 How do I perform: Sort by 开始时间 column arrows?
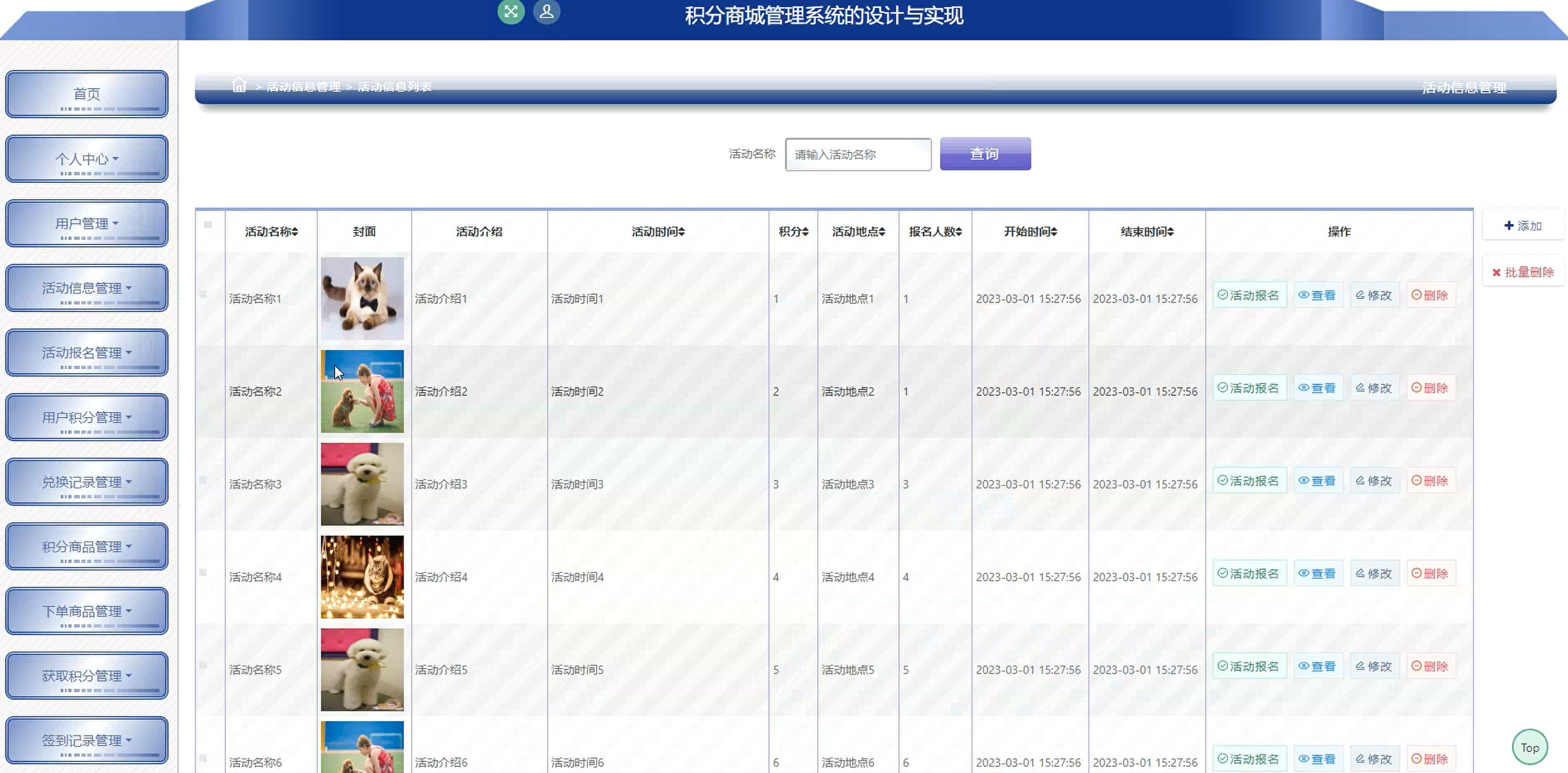click(x=1054, y=232)
